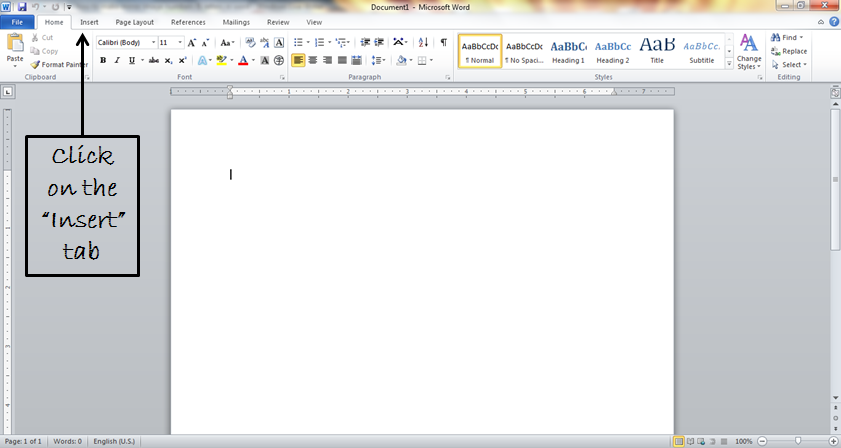Switch to the Mailings tab
Screen dimensions: 841x448
click(236, 22)
